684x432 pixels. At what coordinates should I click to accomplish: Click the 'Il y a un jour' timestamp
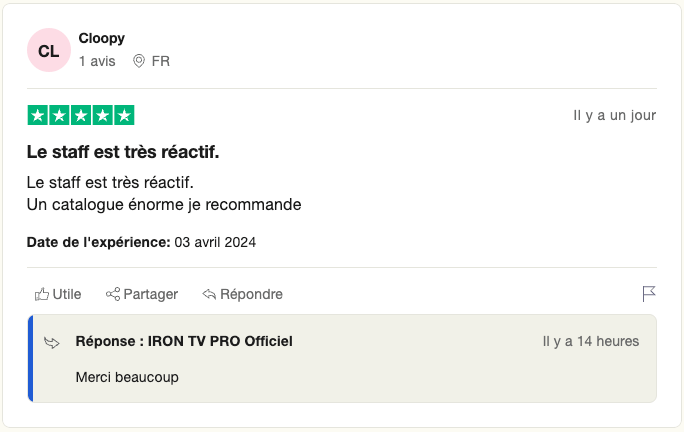(x=614, y=115)
